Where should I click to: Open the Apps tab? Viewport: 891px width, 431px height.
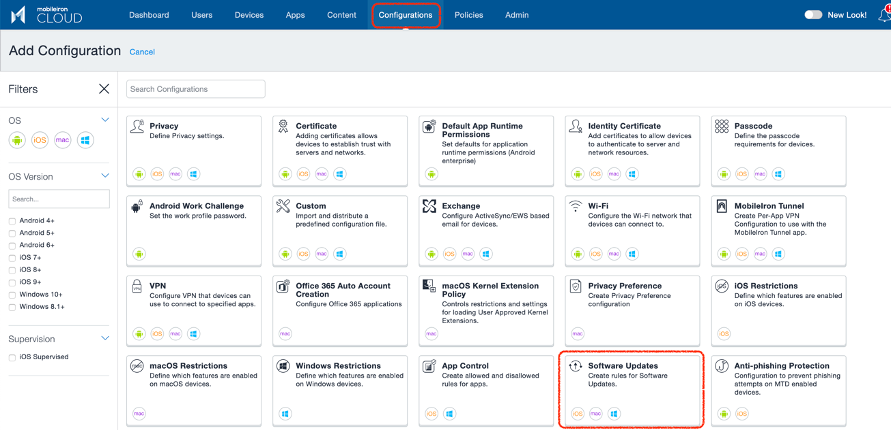[x=295, y=15]
